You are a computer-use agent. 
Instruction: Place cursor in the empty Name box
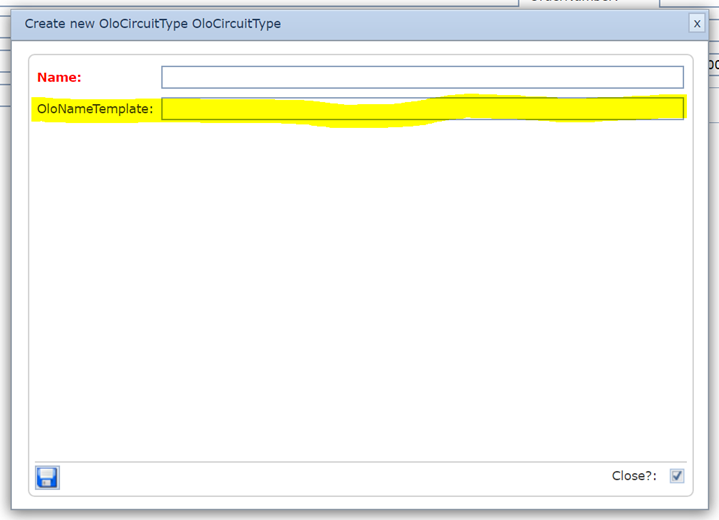point(422,77)
